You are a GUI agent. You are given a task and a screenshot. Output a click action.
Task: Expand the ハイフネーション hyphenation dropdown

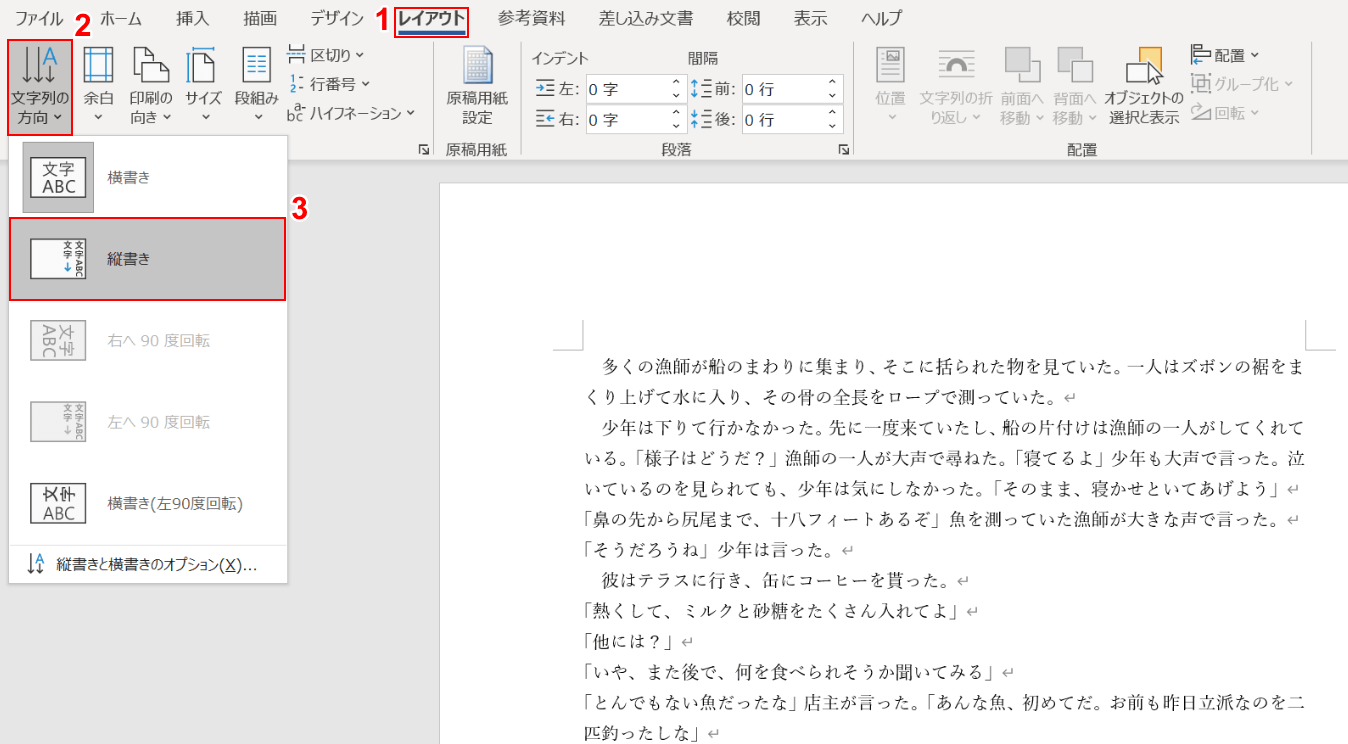[x=351, y=113]
